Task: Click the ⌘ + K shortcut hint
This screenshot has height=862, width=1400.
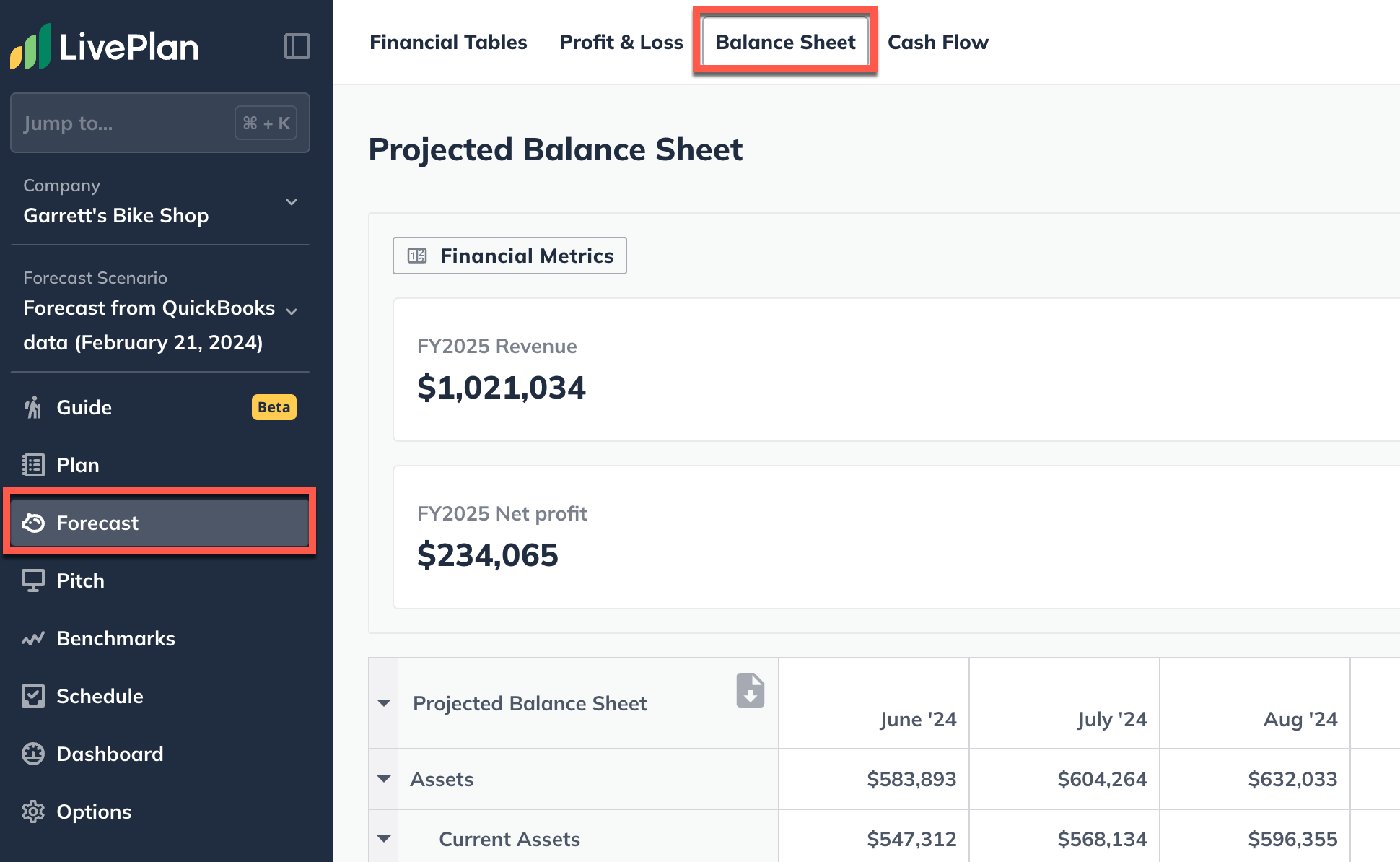Action: tap(266, 123)
